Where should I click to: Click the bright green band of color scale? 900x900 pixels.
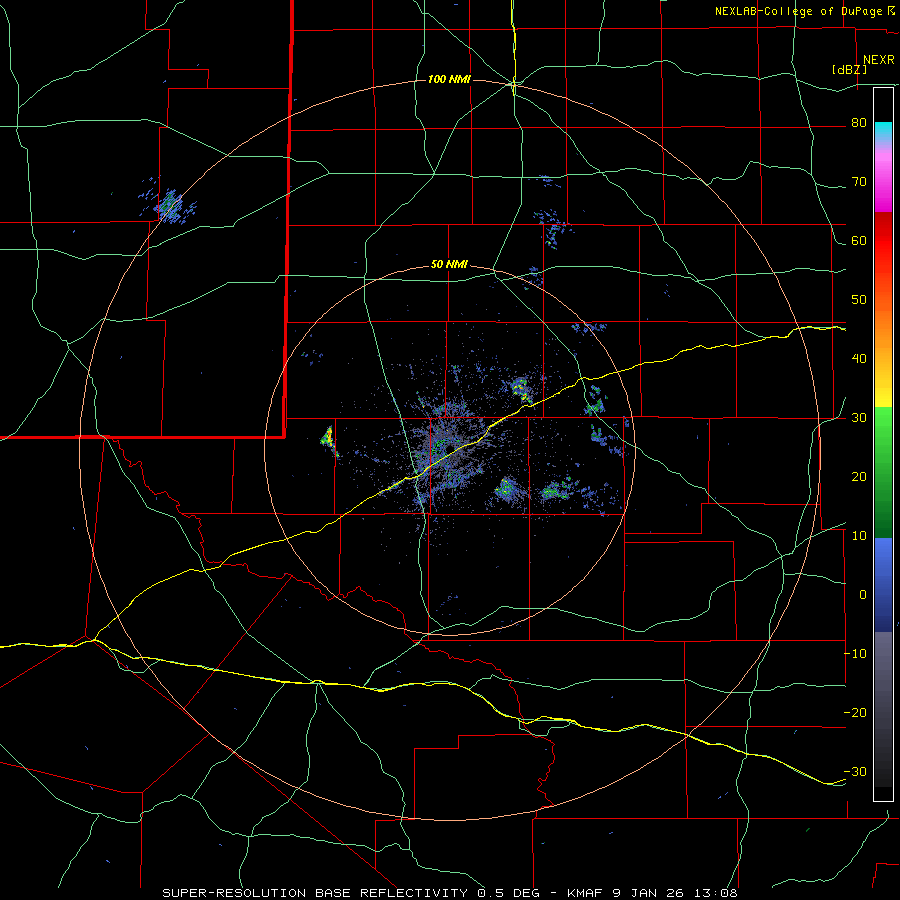tap(883, 430)
